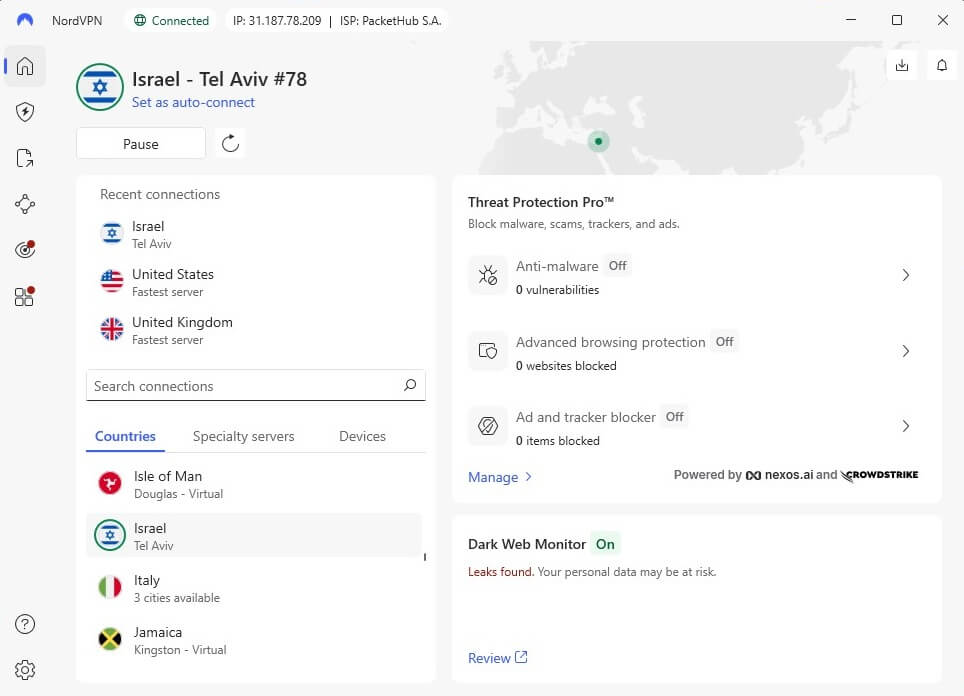Enable the Ad and tracker blocker

675,417
